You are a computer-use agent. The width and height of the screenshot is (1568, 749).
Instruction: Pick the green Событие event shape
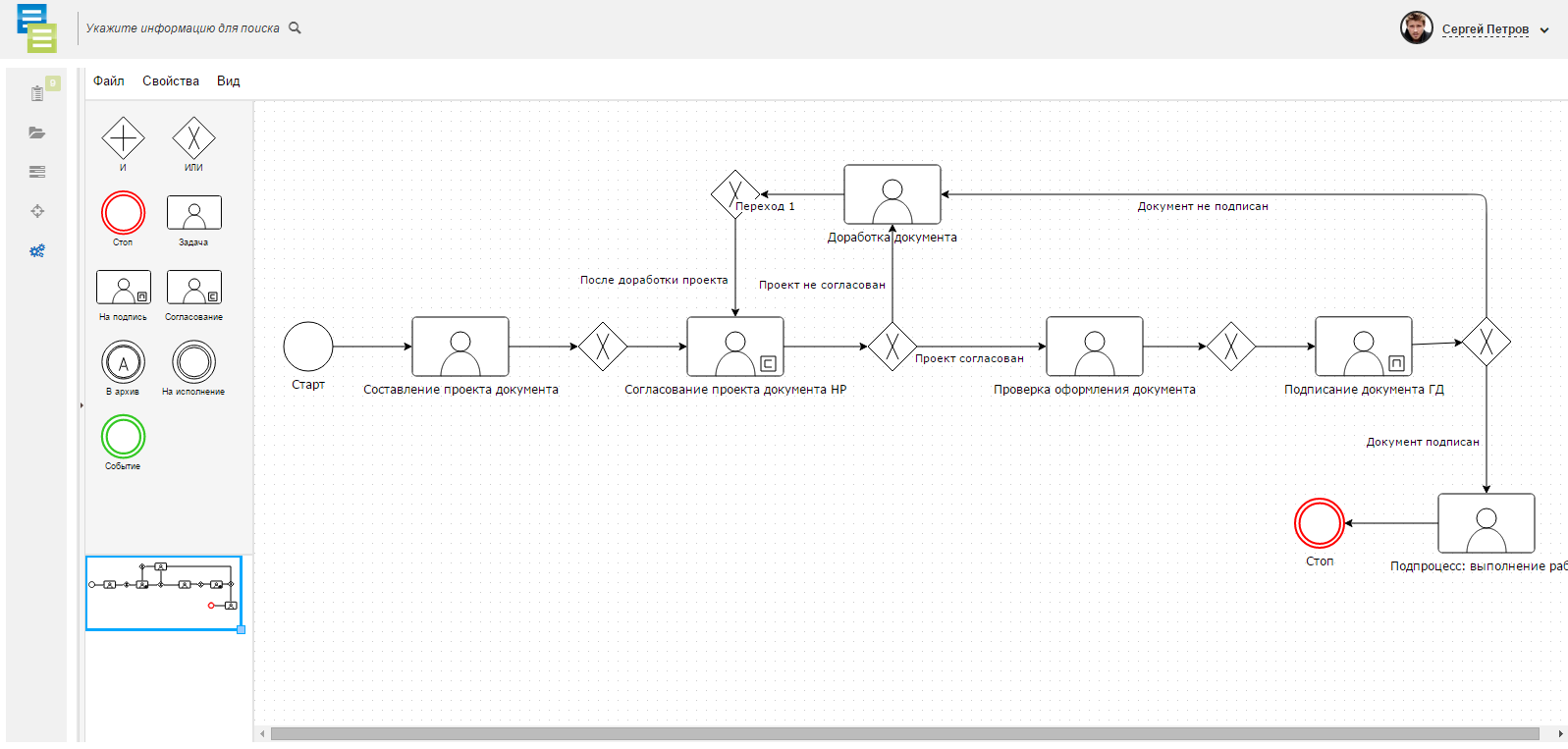pyautogui.click(x=123, y=437)
